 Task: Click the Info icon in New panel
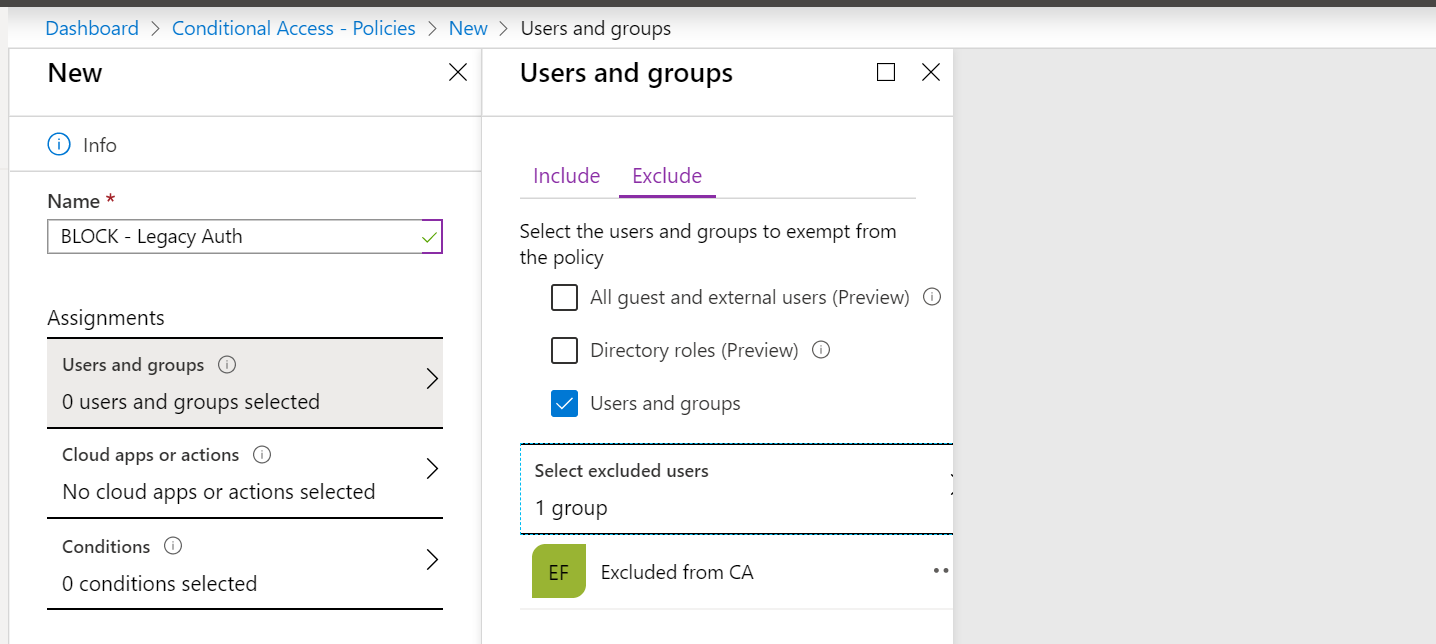pyautogui.click(x=59, y=145)
